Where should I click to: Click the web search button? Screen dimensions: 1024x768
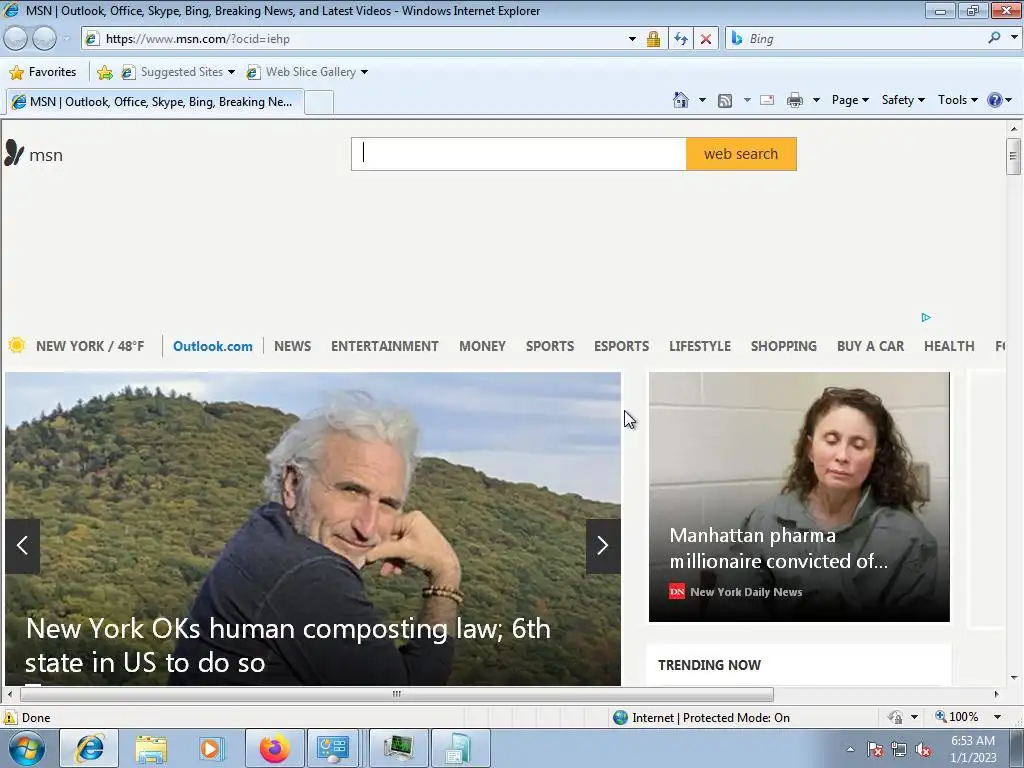coord(741,154)
